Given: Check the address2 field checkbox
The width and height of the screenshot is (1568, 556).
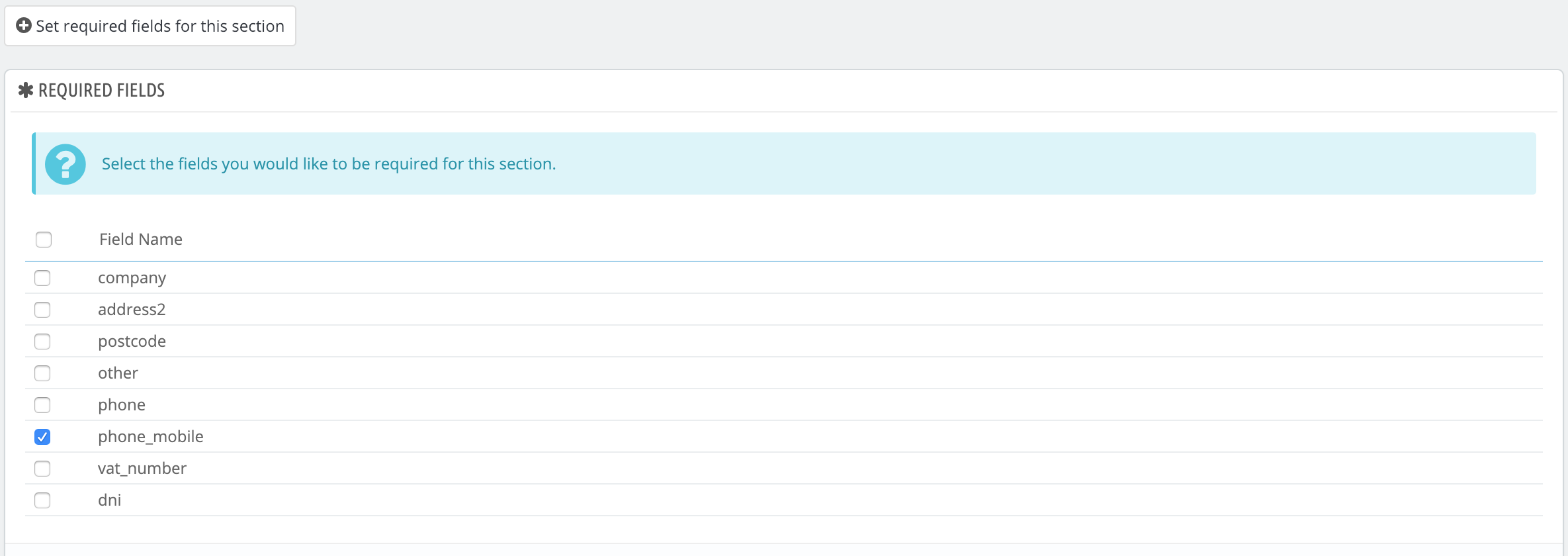Looking at the screenshot, I should point(42,310).
